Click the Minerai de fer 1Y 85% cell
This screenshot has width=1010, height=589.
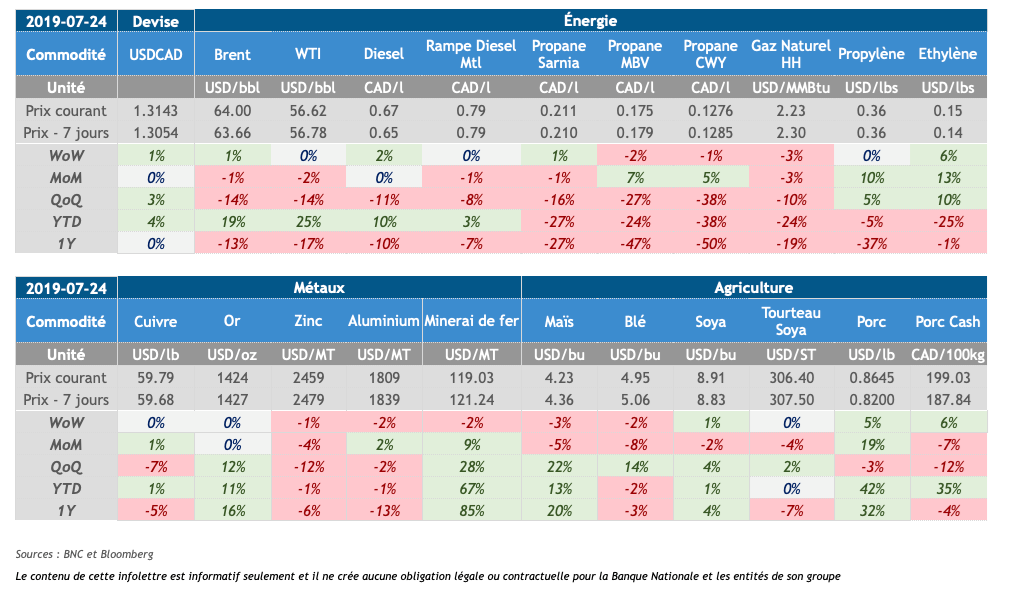click(472, 510)
